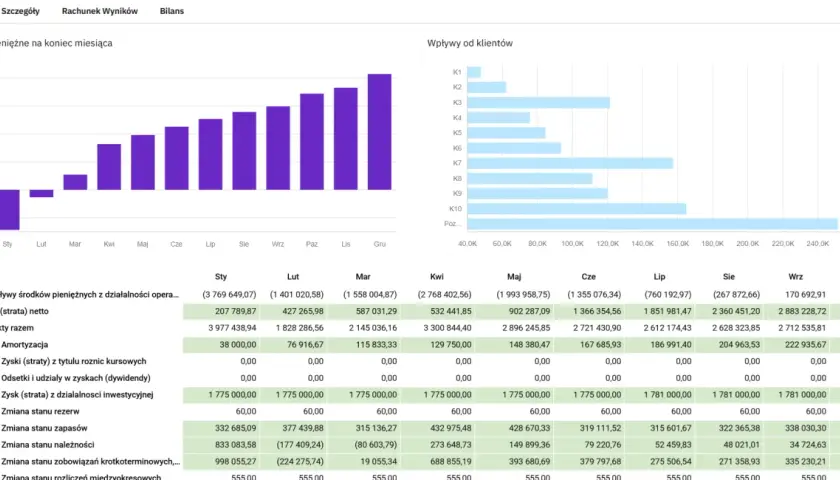Select the K1 customer bar
840x480 pixels.
(x=474, y=72)
